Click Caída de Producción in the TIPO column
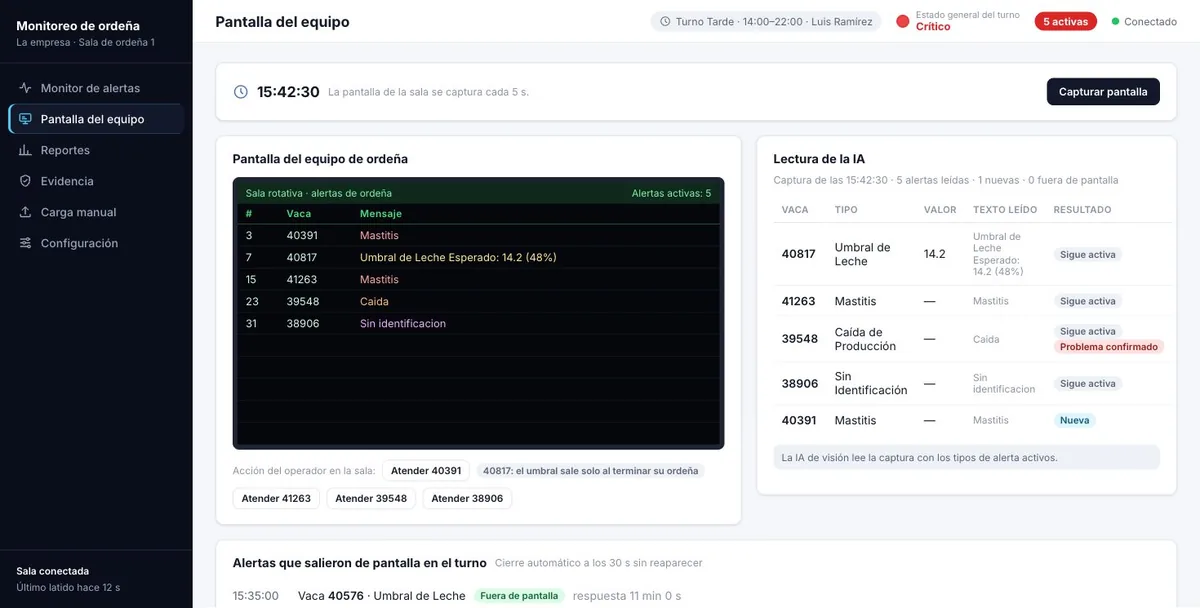1200x608 pixels. [x=865, y=339]
